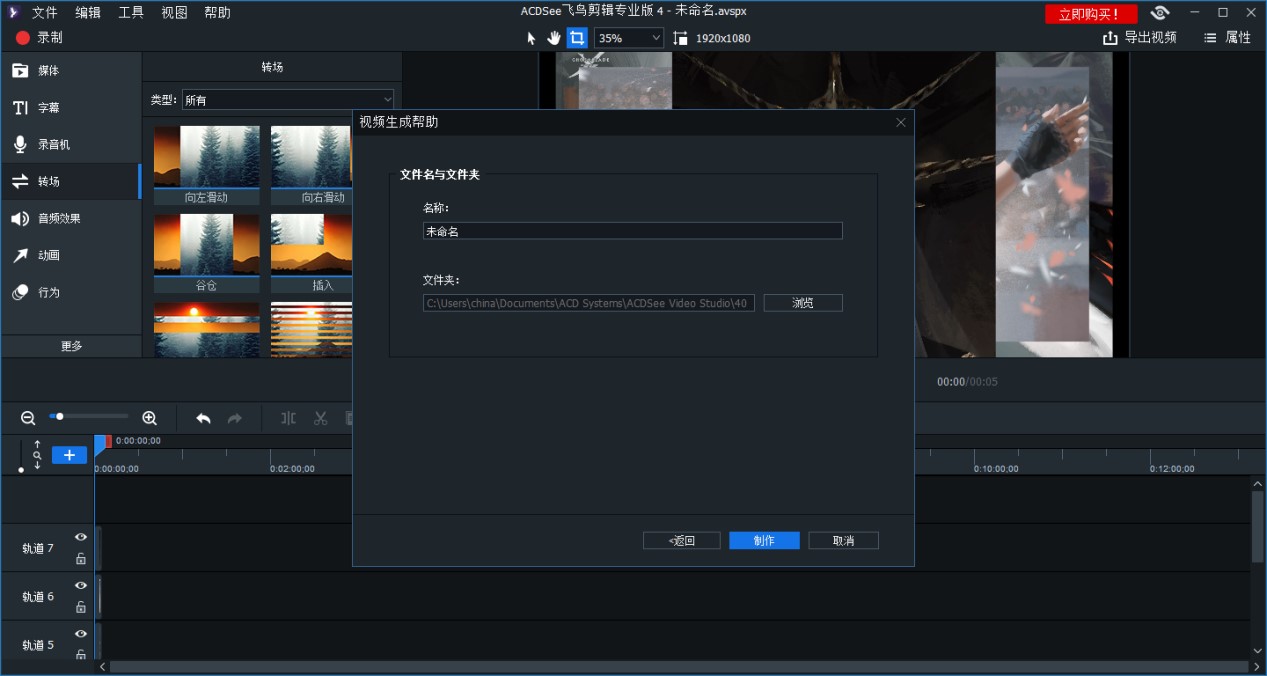Viewport: 1267px width, 676px height.
Task: Expand the 更多 section in sidebar
Action: coord(71,346)
